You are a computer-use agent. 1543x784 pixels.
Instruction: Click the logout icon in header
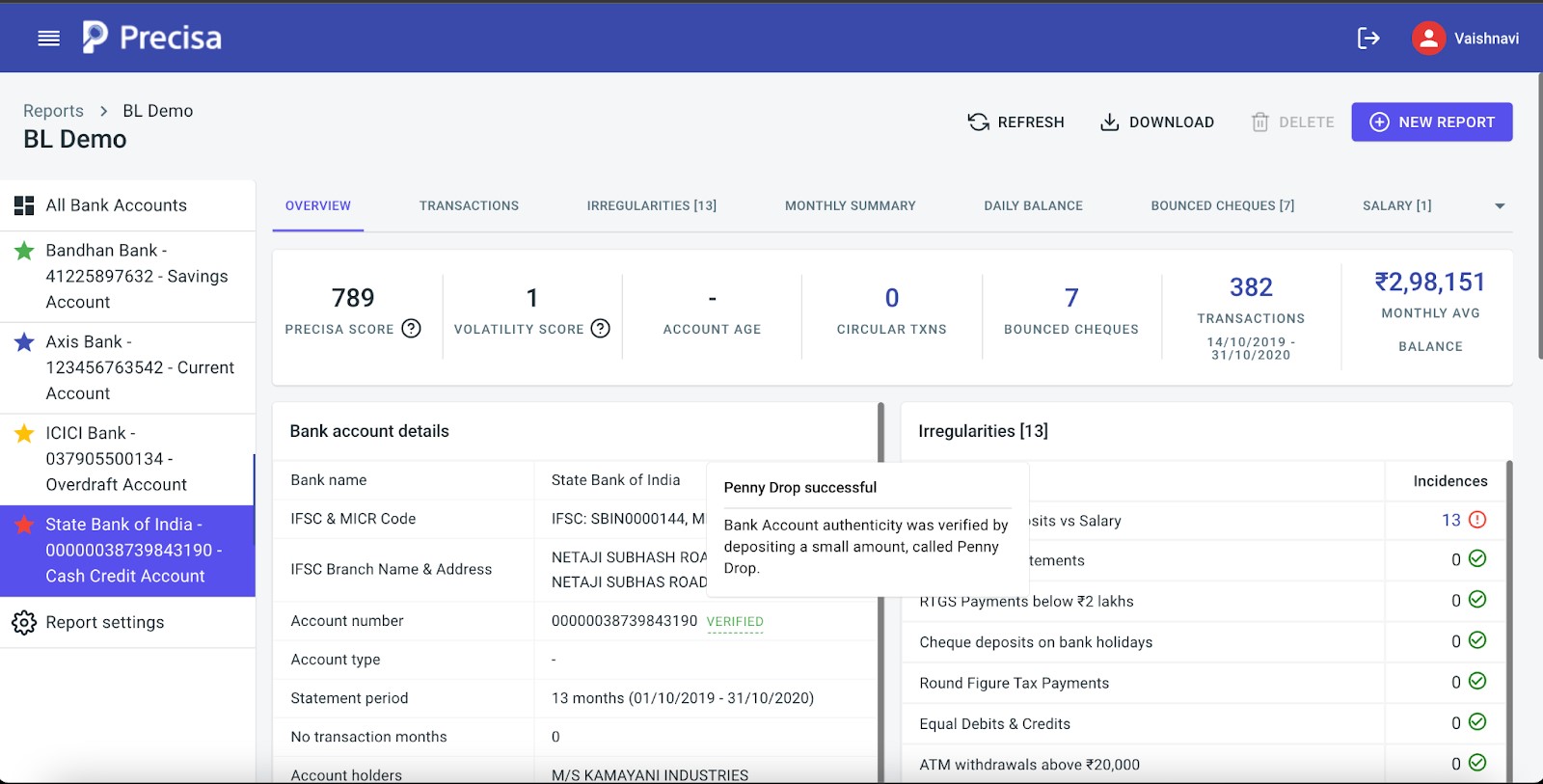click(1367, 38)
